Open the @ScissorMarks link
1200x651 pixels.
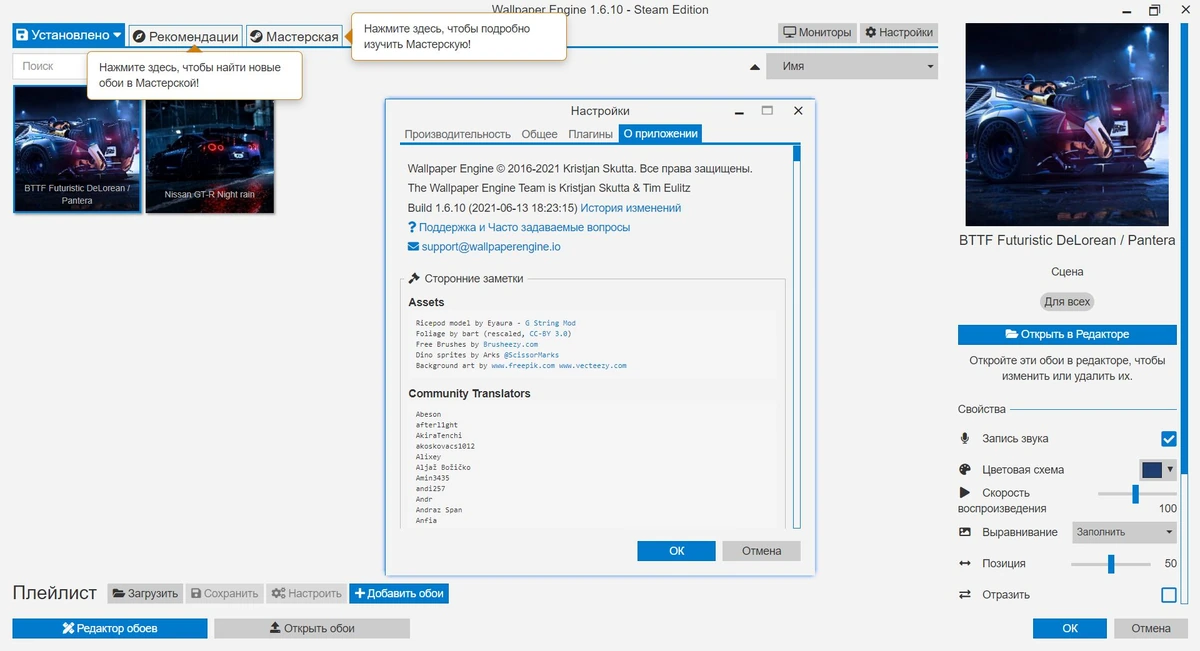(x=532, y=355)
